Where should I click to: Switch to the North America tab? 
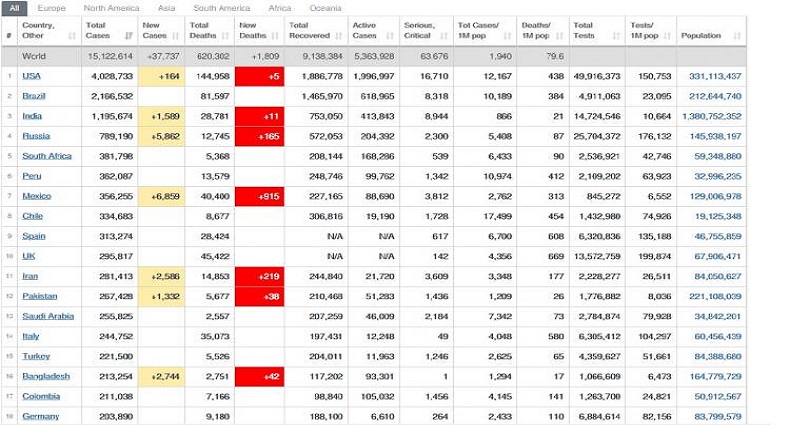[x=109, y=7]
